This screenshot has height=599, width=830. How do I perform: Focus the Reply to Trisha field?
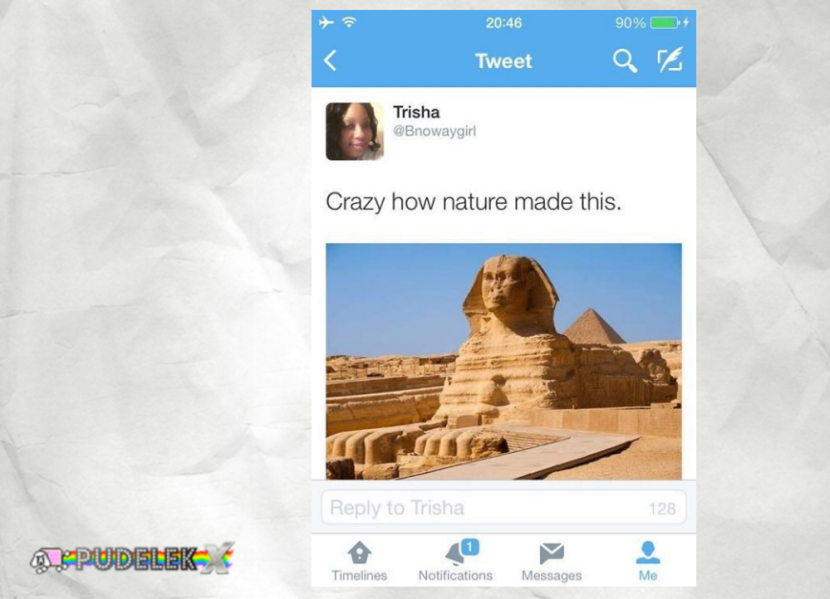(503, 507)
